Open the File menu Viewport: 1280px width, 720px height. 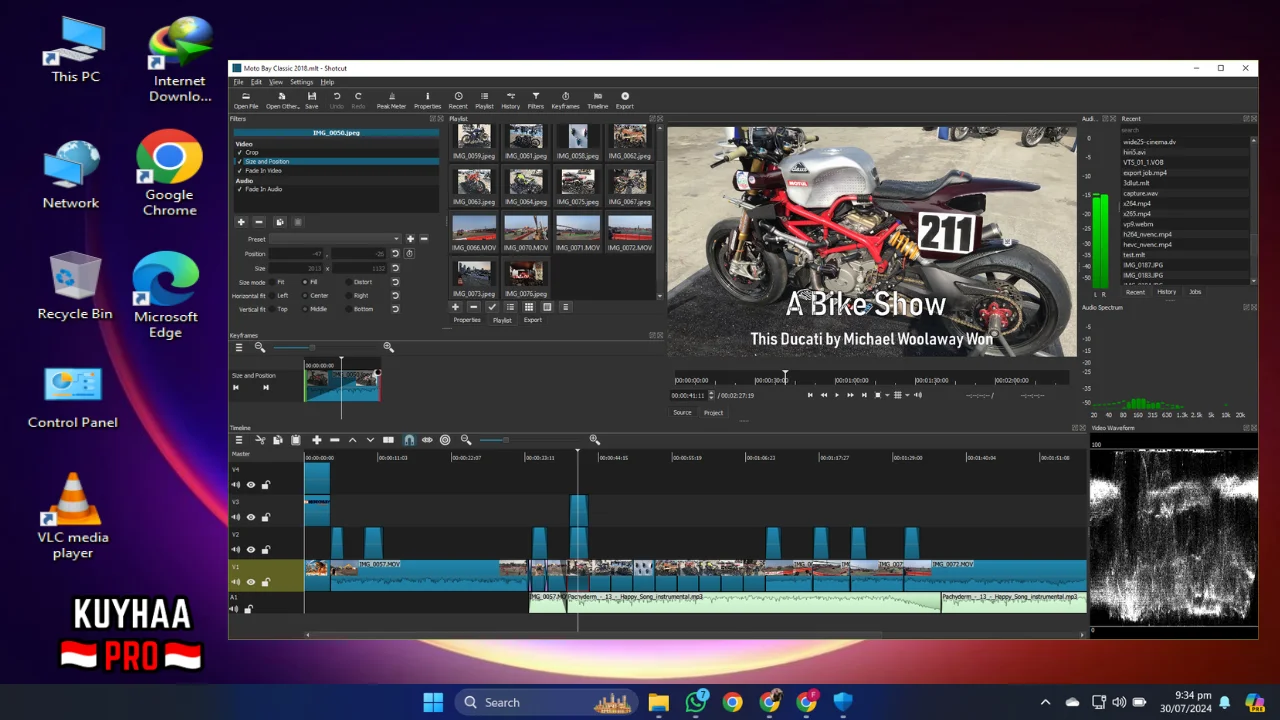click(239, 82)
